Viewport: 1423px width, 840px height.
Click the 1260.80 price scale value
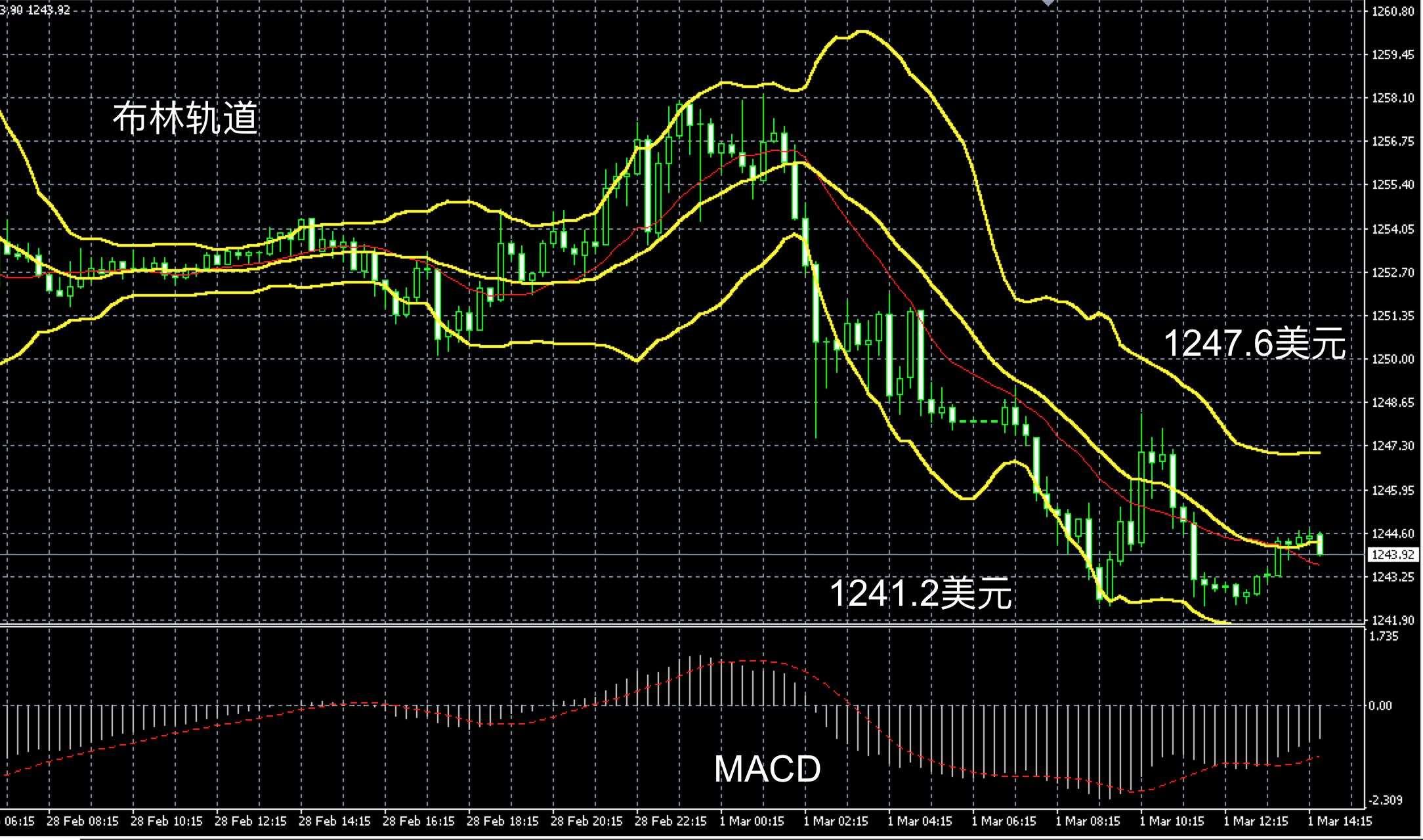(1393, 11)
